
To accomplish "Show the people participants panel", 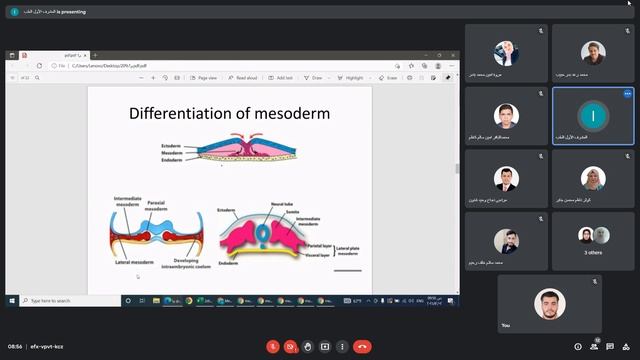I will coord(594,347).
